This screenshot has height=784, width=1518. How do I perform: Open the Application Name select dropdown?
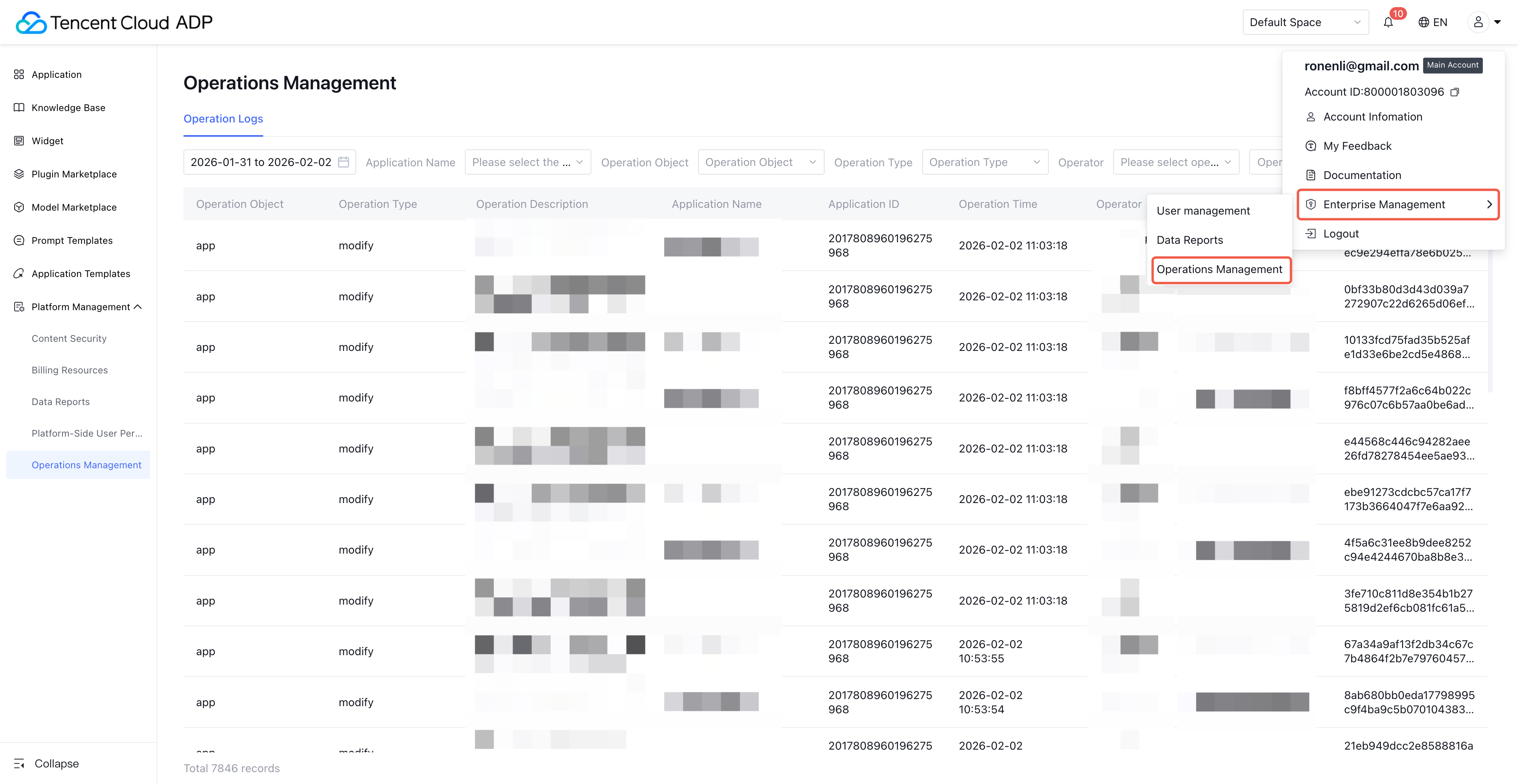click(x=527, y=162)
